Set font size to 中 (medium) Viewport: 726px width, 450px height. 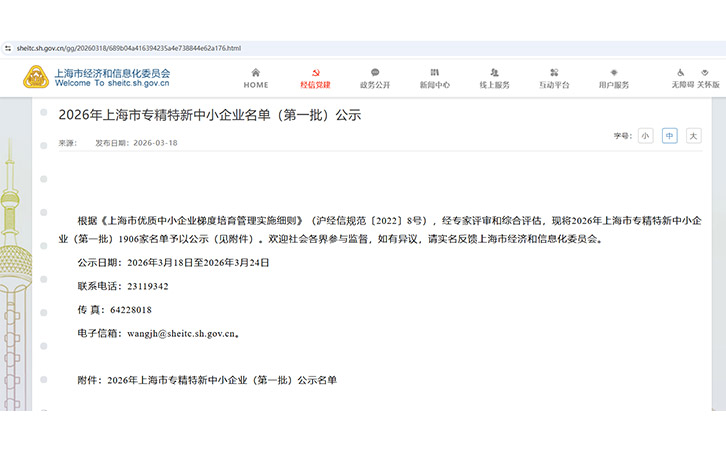[x=669, y=135]
